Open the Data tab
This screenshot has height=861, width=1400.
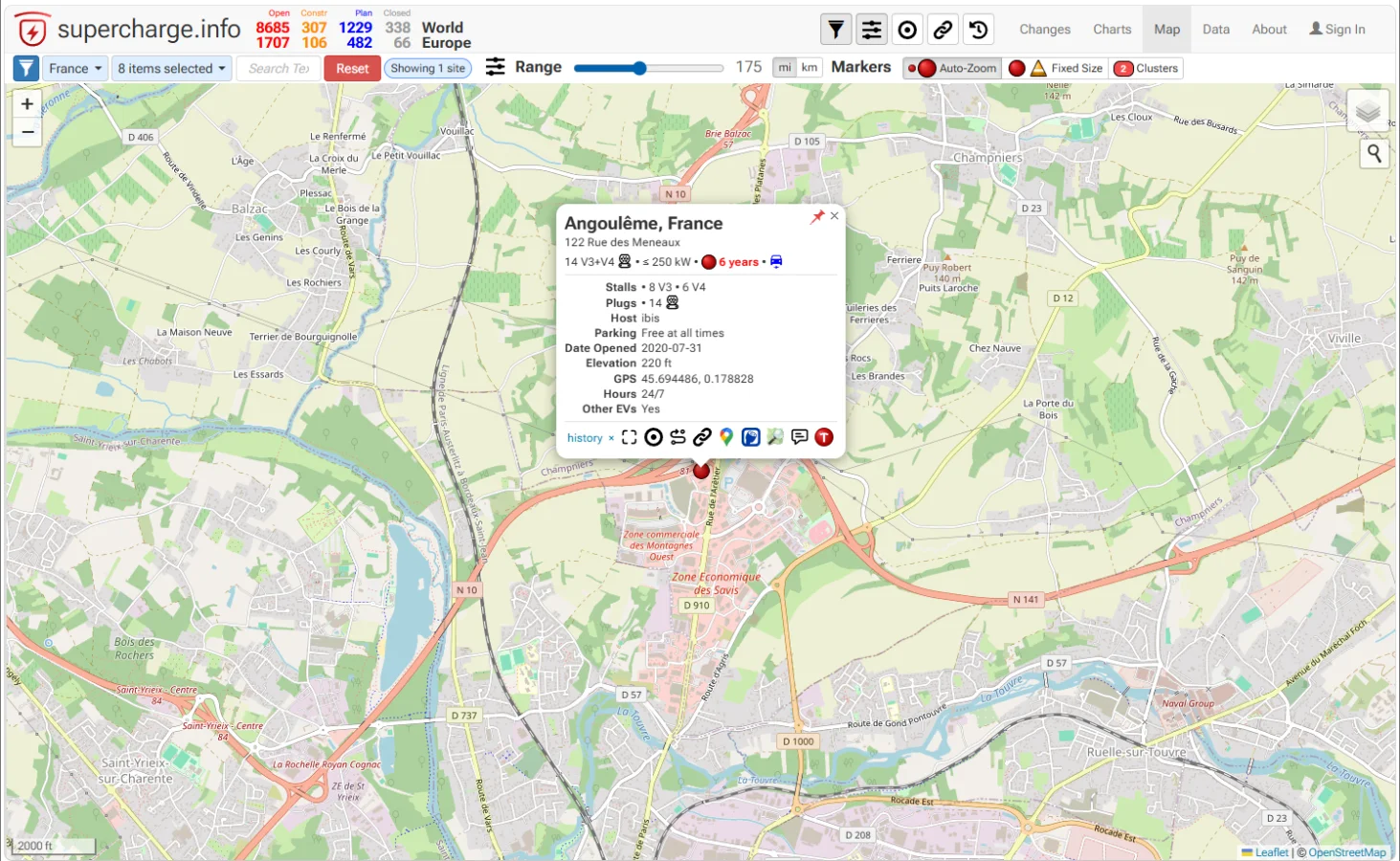[x=1216, y=29]
